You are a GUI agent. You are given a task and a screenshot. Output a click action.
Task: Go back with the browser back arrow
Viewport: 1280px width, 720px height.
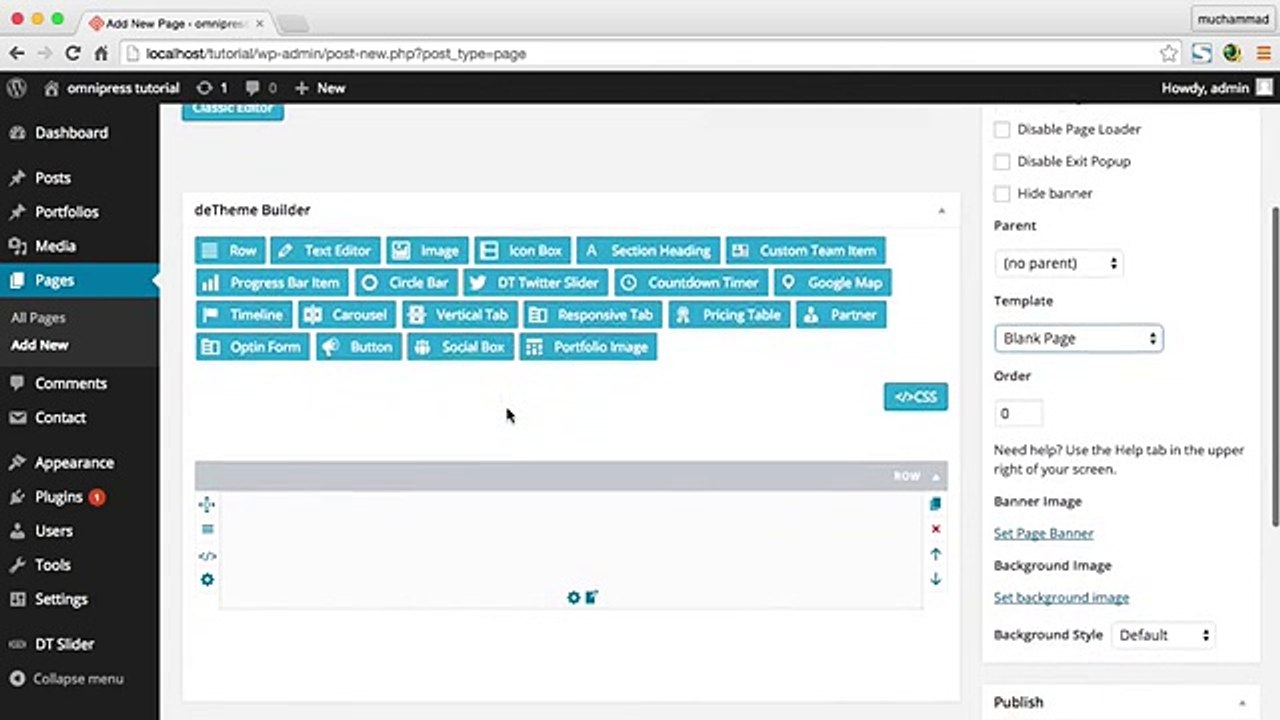(17, 54)
